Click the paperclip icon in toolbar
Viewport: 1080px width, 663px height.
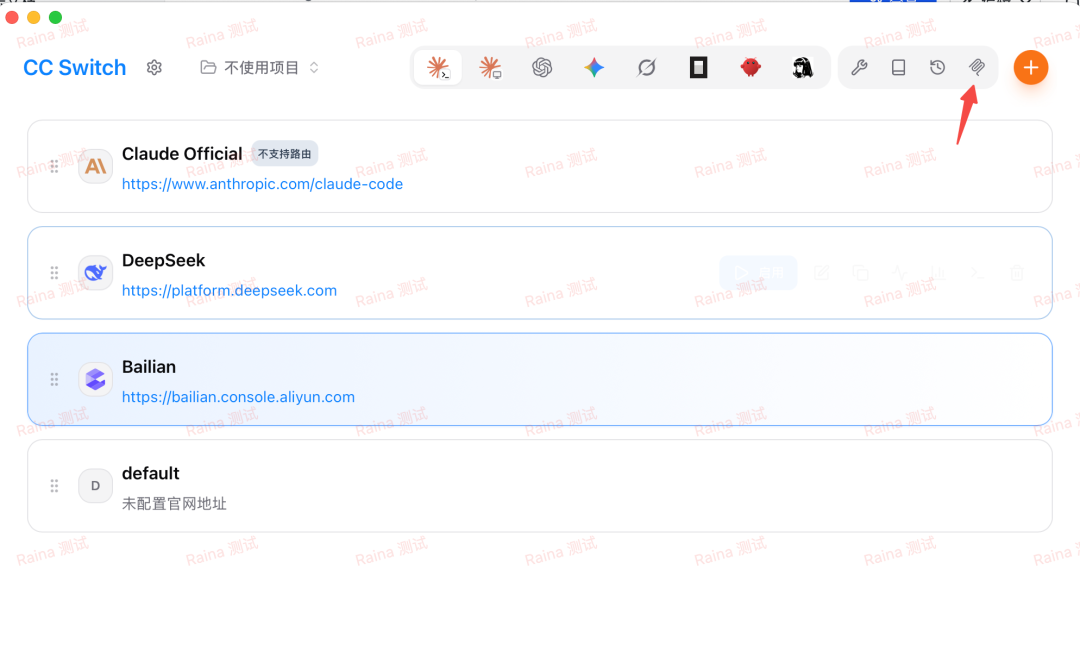(x=977, y=67)
